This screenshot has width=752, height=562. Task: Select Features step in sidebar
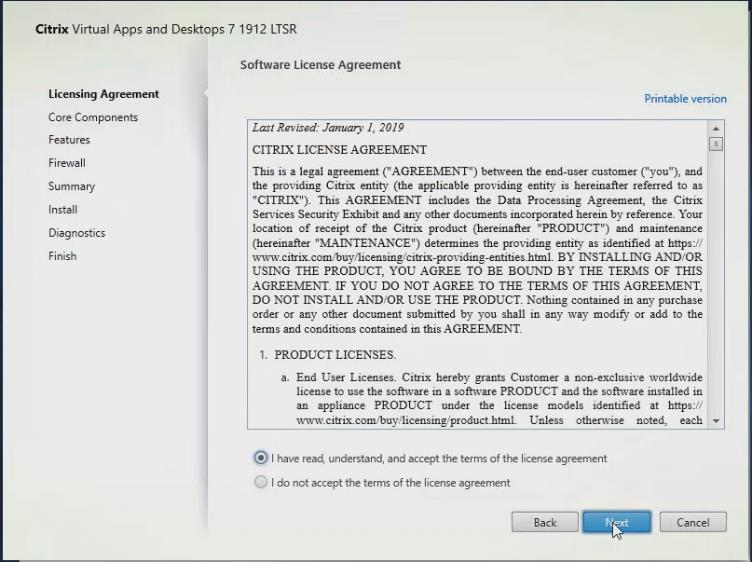pos(69,140)
